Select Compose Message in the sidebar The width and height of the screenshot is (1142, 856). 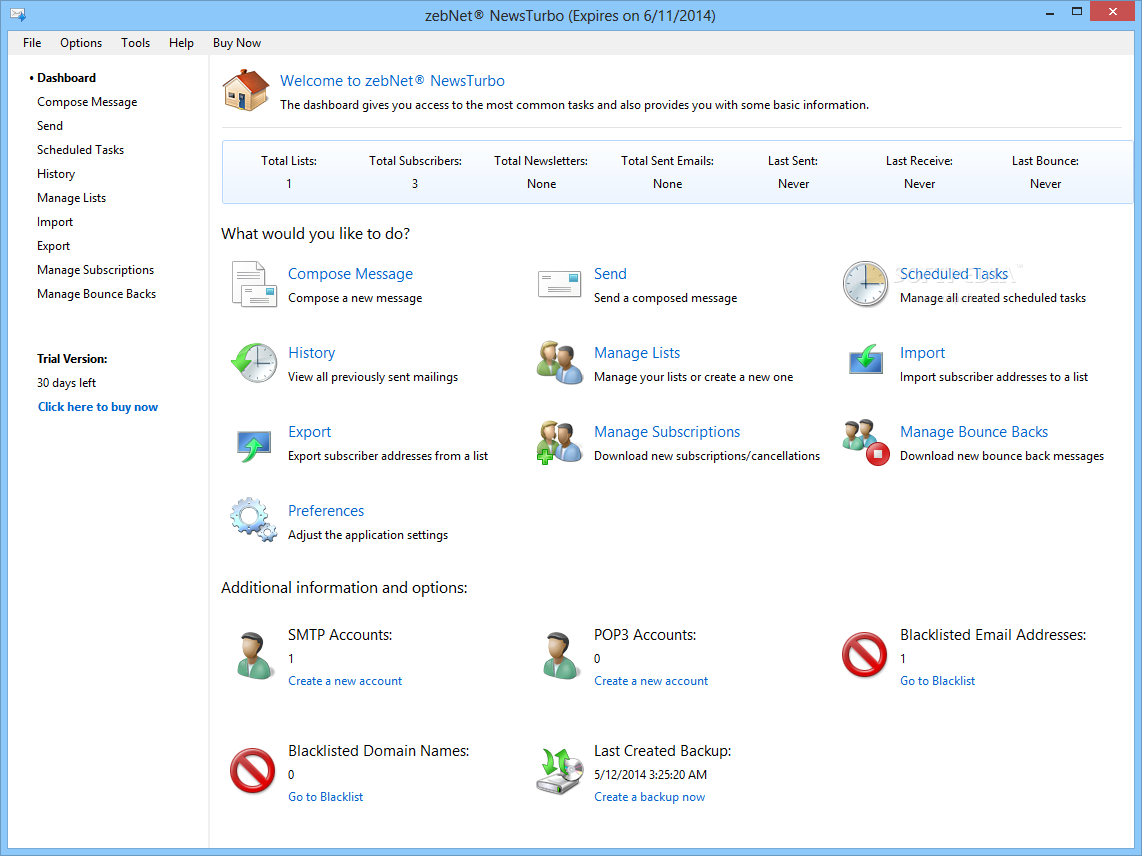[x=87, y=102]
